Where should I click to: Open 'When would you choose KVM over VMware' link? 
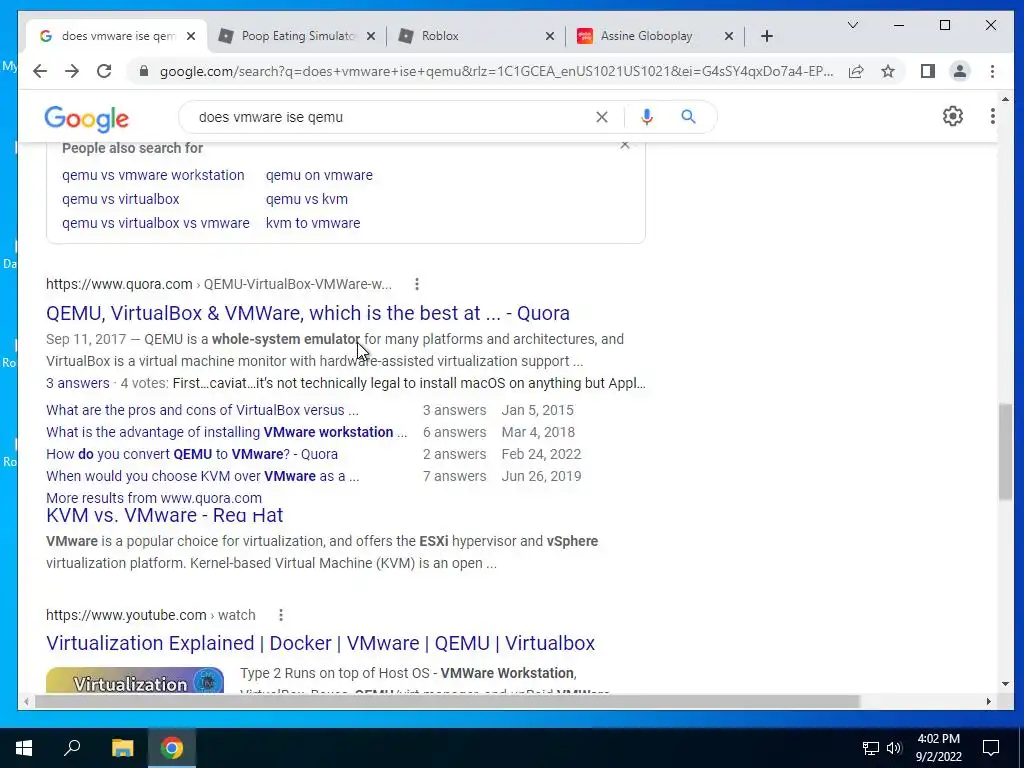point(202,476)
